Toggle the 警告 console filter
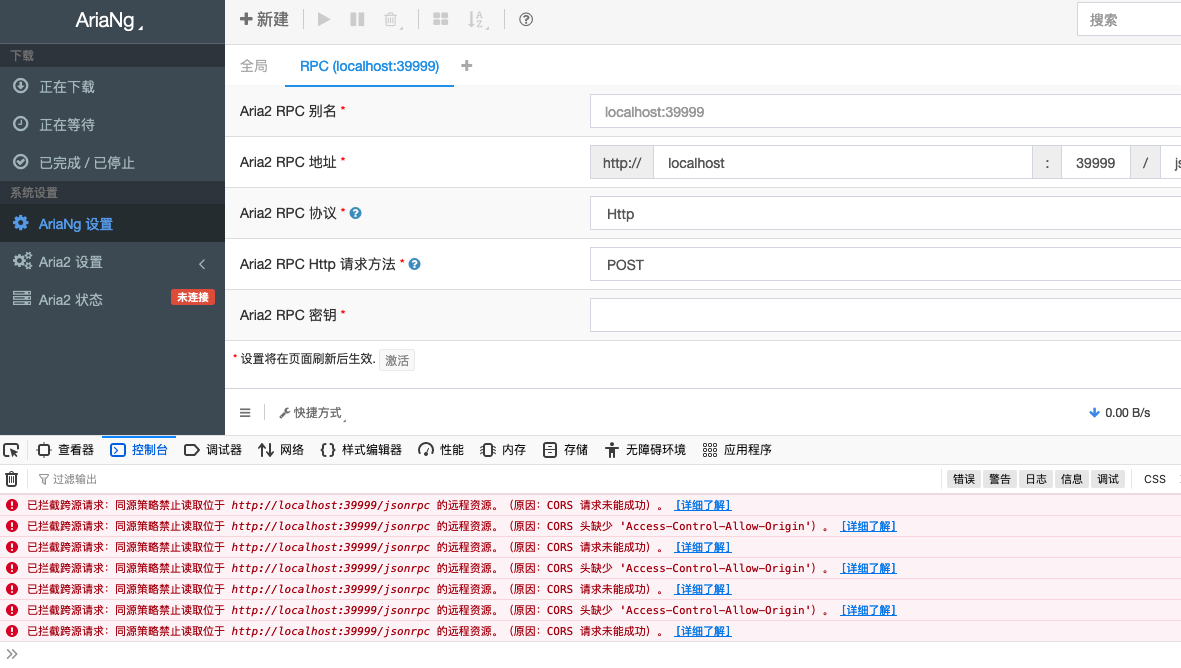Image resolution: width=1181 pixels, height=668 pixels. (x=999, y=478)
